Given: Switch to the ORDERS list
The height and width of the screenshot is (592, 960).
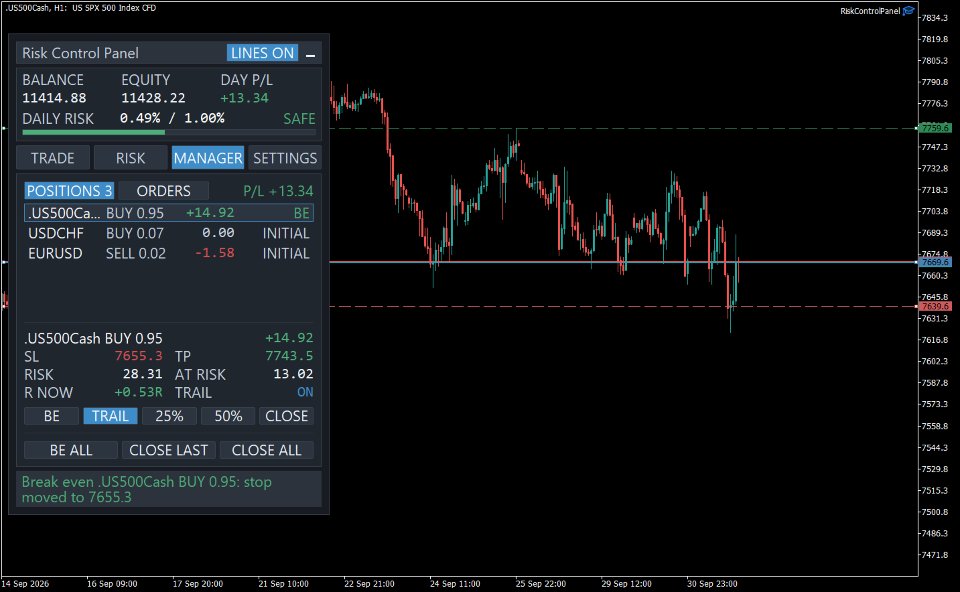Looking at the screenshot, I should coord(163,191).
